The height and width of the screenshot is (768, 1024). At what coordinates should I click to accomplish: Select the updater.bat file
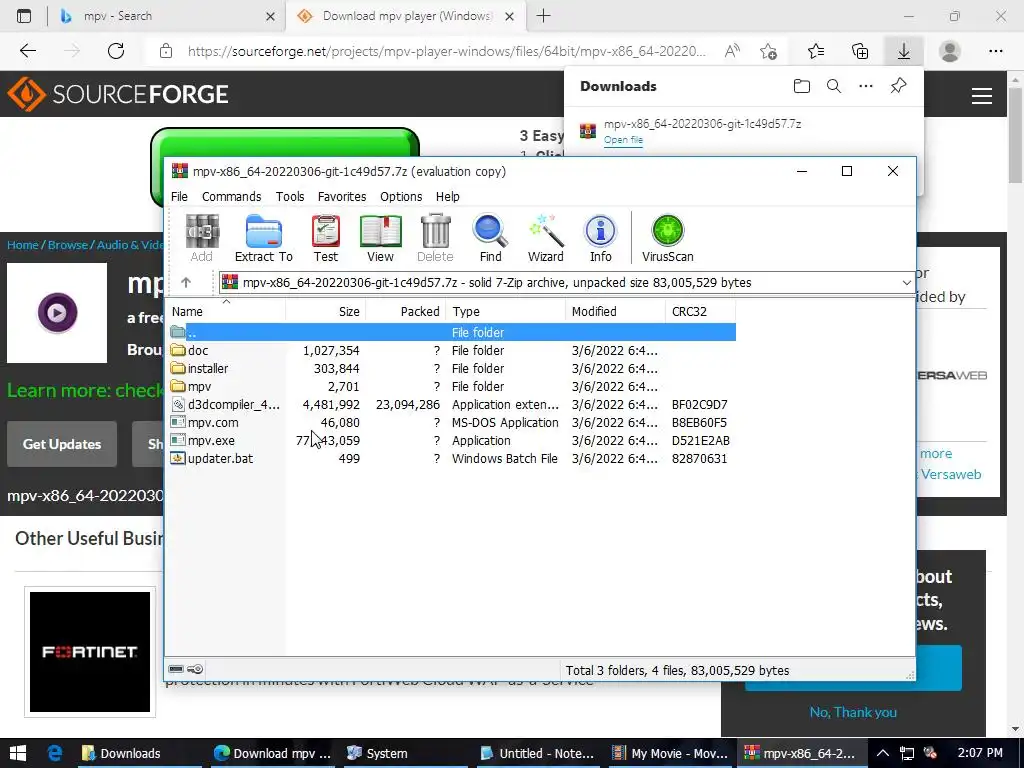pyautogui.click(x=452, y=458)
